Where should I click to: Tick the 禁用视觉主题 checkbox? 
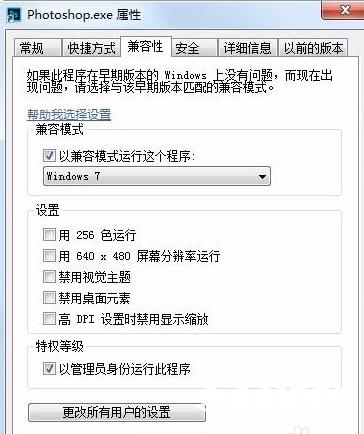pyautogui.click(x=49, y=277)
